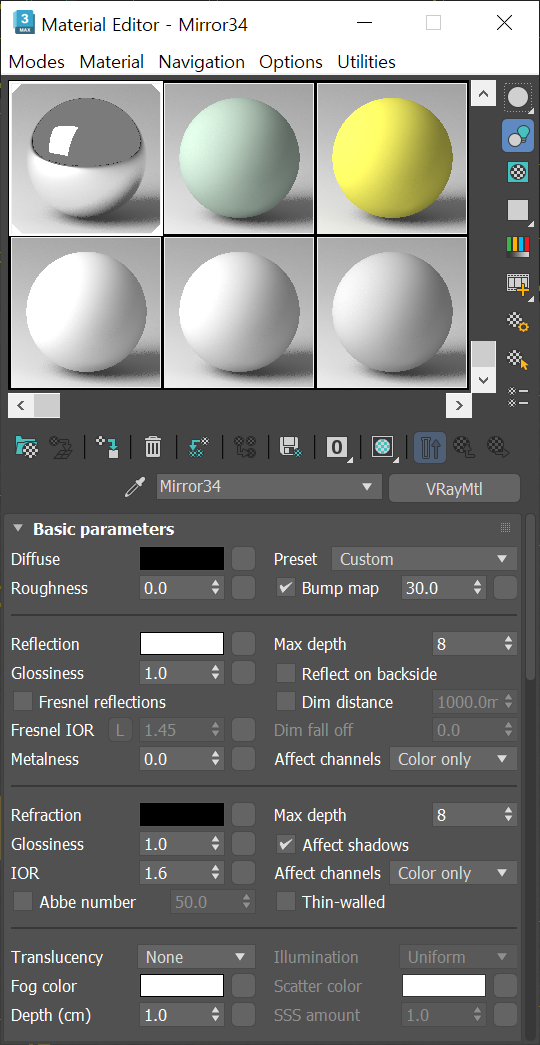Toggle the checkered Background icon
540x1045 pixels.
pyautogui.click(x=517, y=173)
